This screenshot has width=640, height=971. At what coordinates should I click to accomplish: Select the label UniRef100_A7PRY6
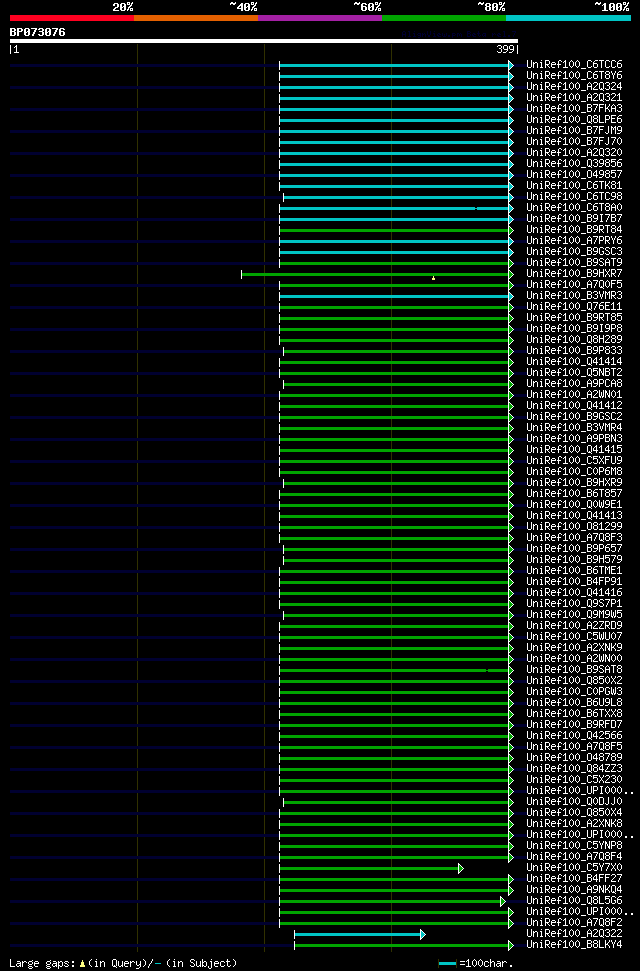574,240
